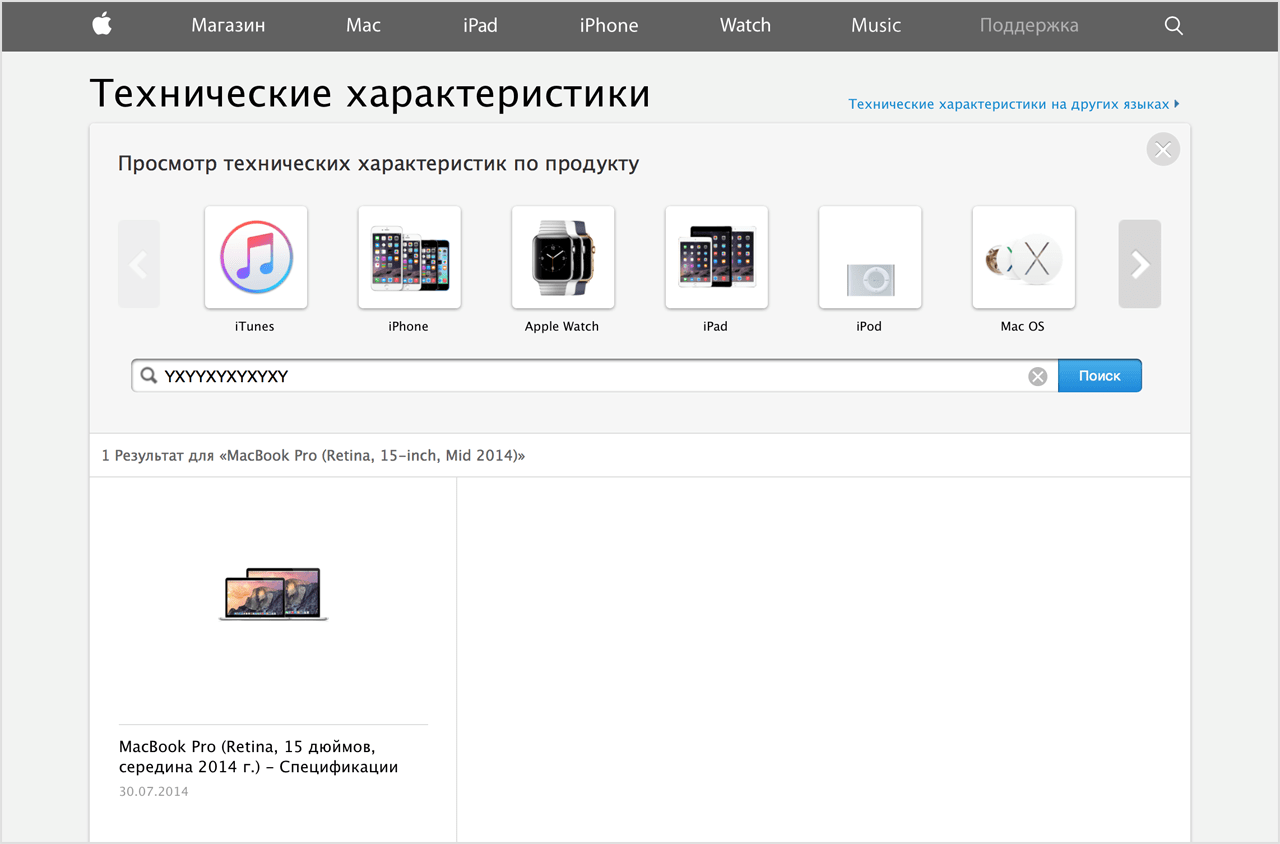Click the iPod label text
The image size is (1280, 844).
point(869,326)
